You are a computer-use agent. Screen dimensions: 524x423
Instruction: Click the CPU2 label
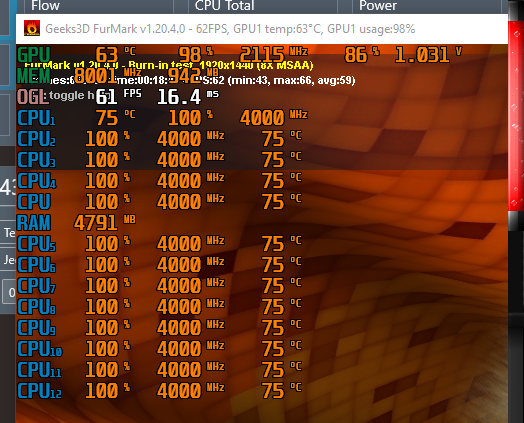[36, 139]
